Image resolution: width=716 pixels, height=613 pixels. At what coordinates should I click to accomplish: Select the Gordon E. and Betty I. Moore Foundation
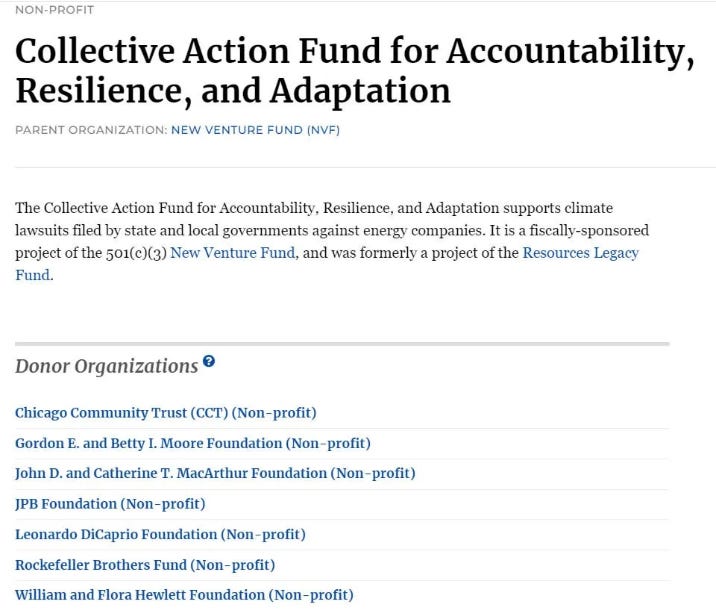coord(193,443)
